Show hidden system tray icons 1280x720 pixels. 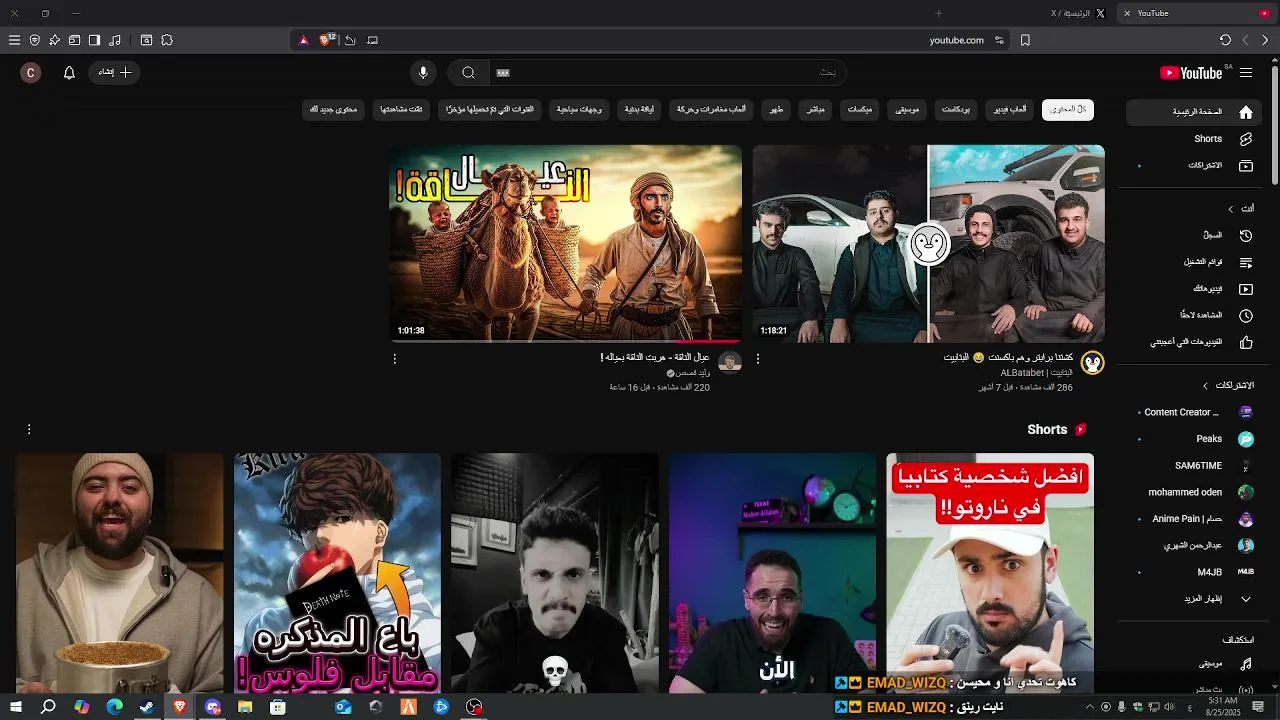point(1090,707)
